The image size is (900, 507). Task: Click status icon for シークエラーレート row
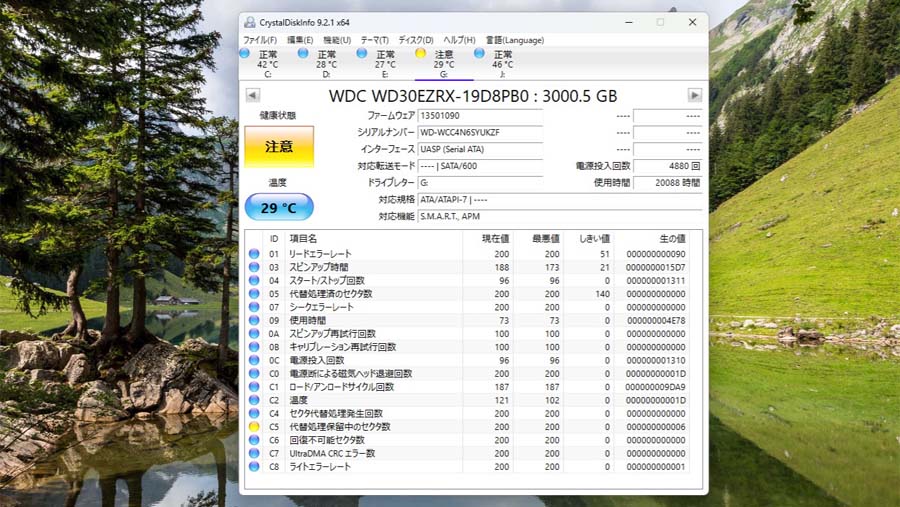tap(254, 307)
